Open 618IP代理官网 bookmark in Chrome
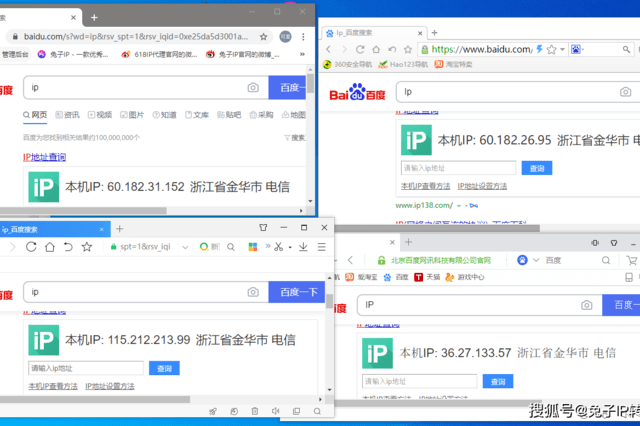 [160, 54]
